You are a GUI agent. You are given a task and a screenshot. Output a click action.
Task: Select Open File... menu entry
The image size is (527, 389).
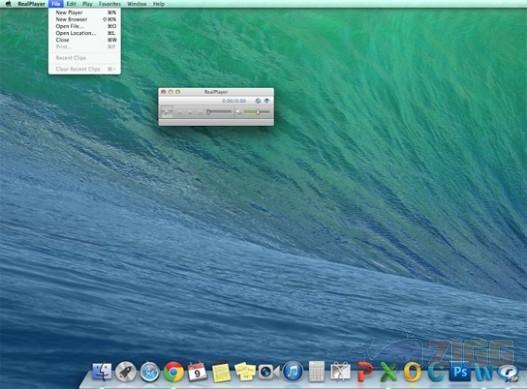coord(84,26)
